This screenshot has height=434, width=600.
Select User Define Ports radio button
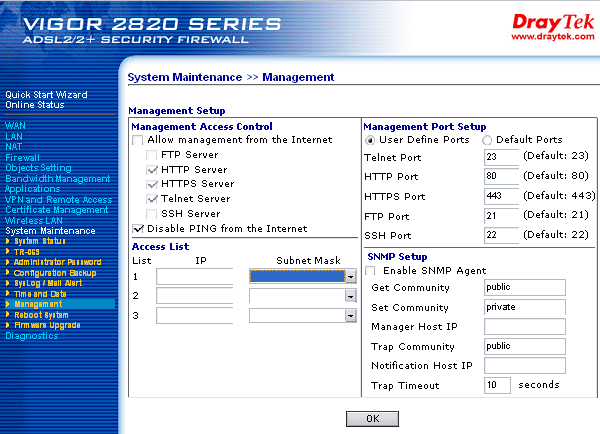[x=370, y=140]
